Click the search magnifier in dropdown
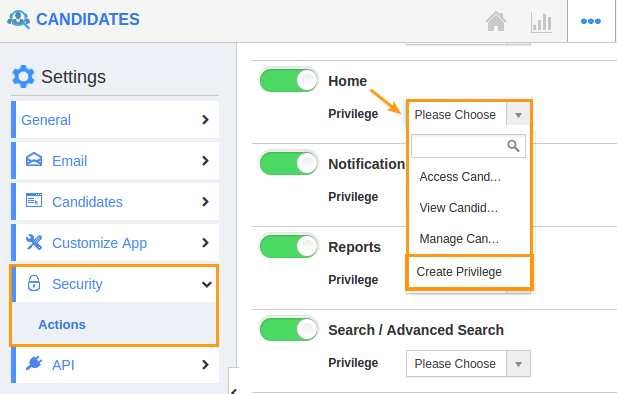Image resolution: width=617 pixels, height=394 pixels. 513,146
